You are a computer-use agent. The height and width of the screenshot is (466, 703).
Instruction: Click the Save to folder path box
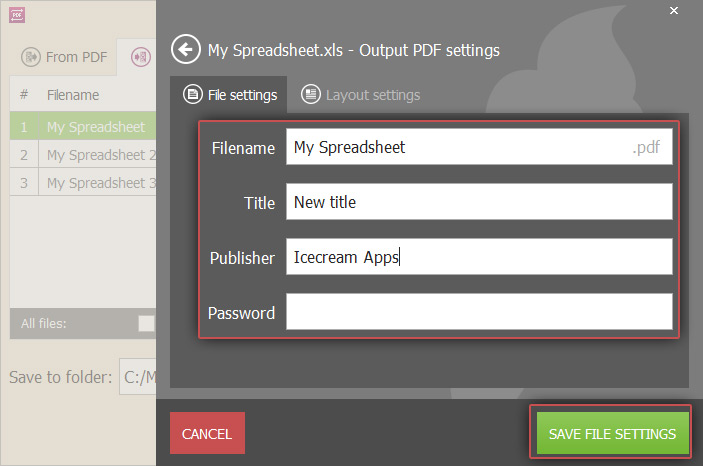pos(138,376)
